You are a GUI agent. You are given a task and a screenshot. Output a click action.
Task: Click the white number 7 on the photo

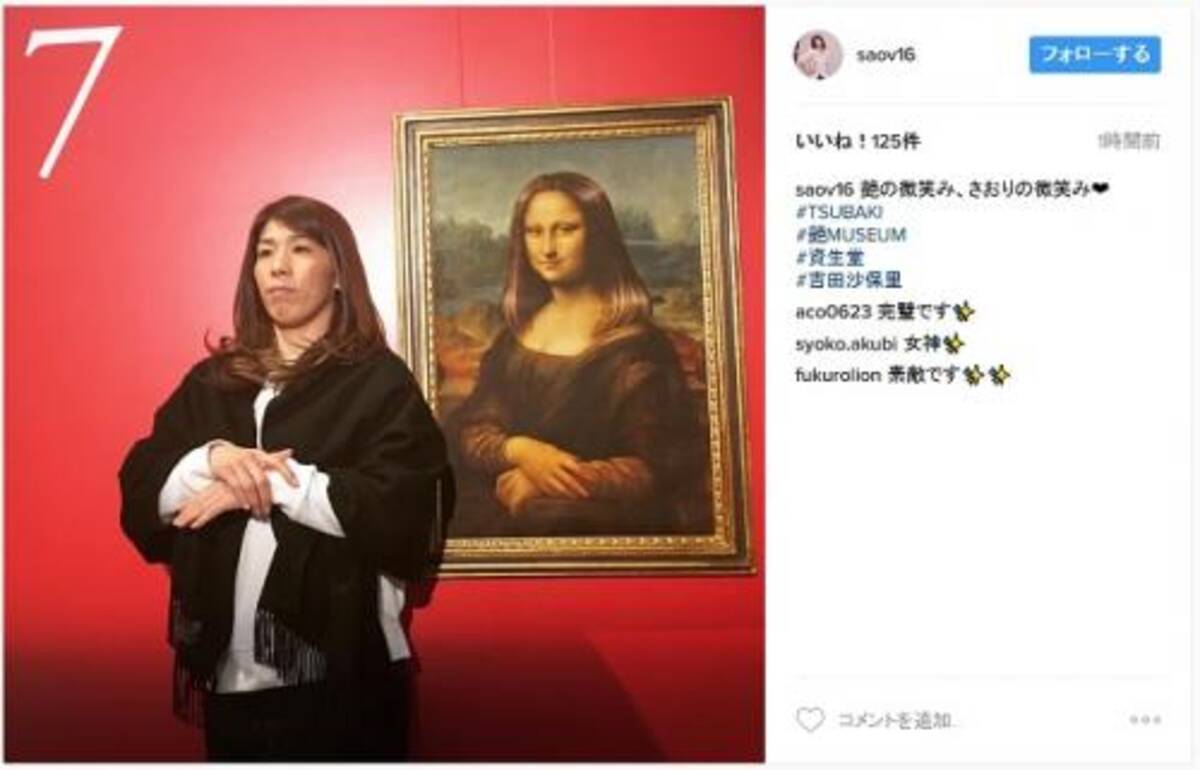pyautogui.click(x=71, y=102)
